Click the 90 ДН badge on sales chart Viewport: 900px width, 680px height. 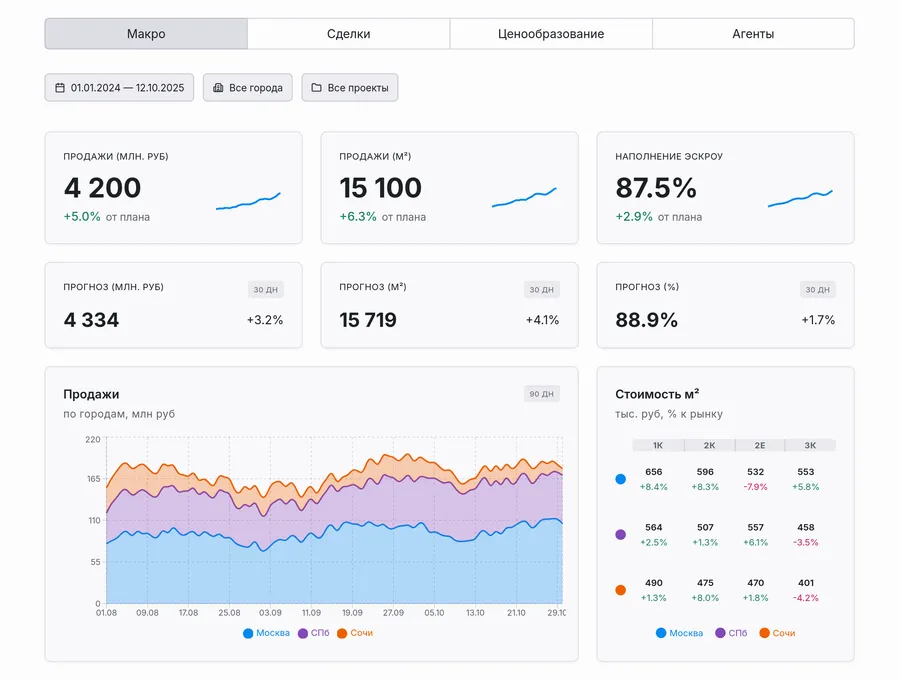coord(541,394)
